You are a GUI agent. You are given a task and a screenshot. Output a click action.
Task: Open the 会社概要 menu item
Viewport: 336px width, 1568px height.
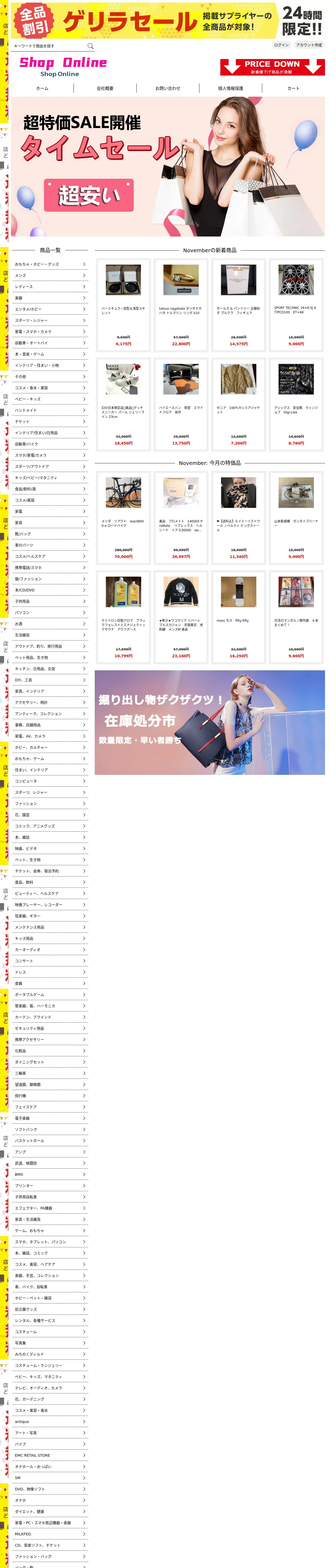click(105, 88)
